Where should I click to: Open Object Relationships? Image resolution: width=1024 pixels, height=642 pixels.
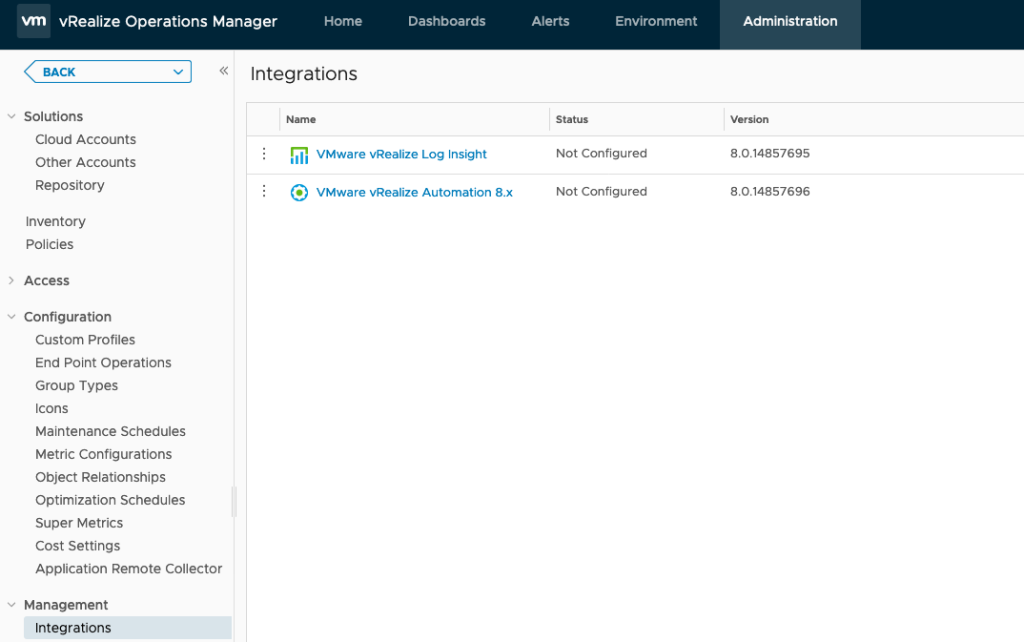101,477
